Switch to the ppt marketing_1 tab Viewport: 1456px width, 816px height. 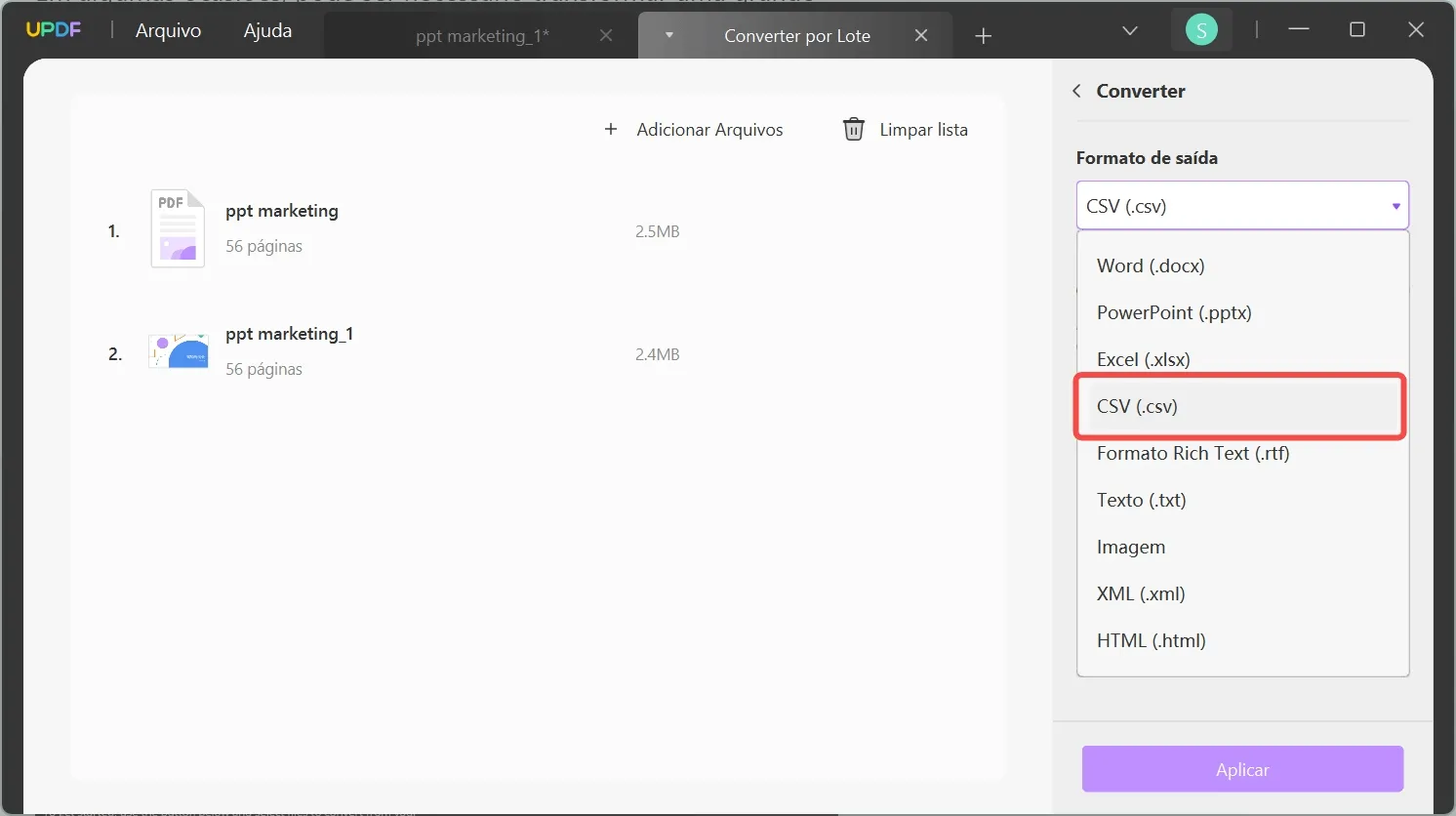click(481, 35)
